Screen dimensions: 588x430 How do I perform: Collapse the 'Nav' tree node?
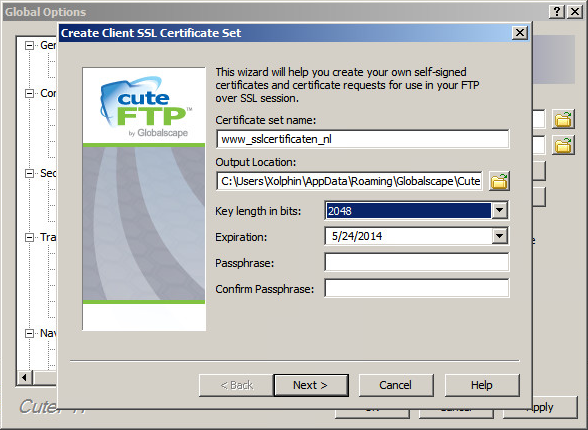point(29,333)
